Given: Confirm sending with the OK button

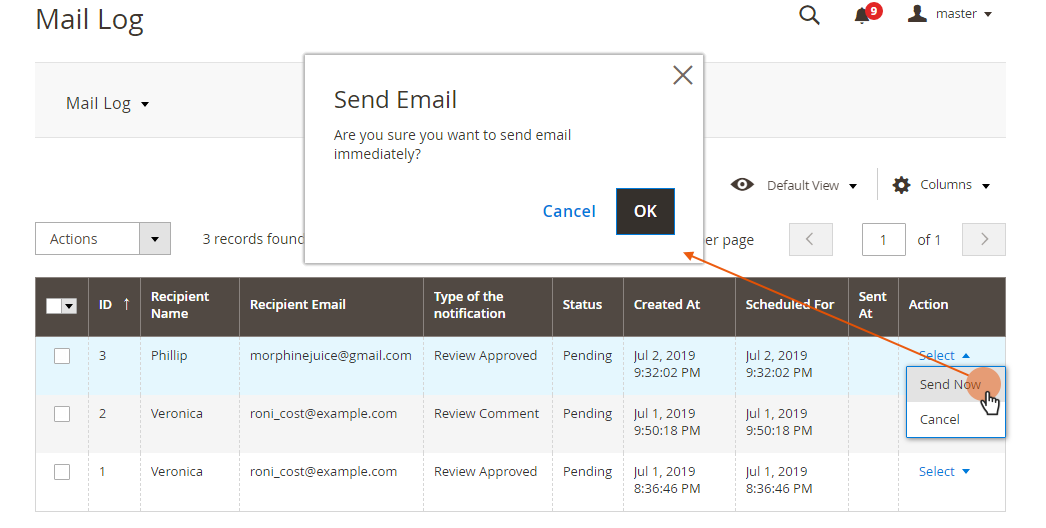Looking at the screenshot, I should pos(645,212).
